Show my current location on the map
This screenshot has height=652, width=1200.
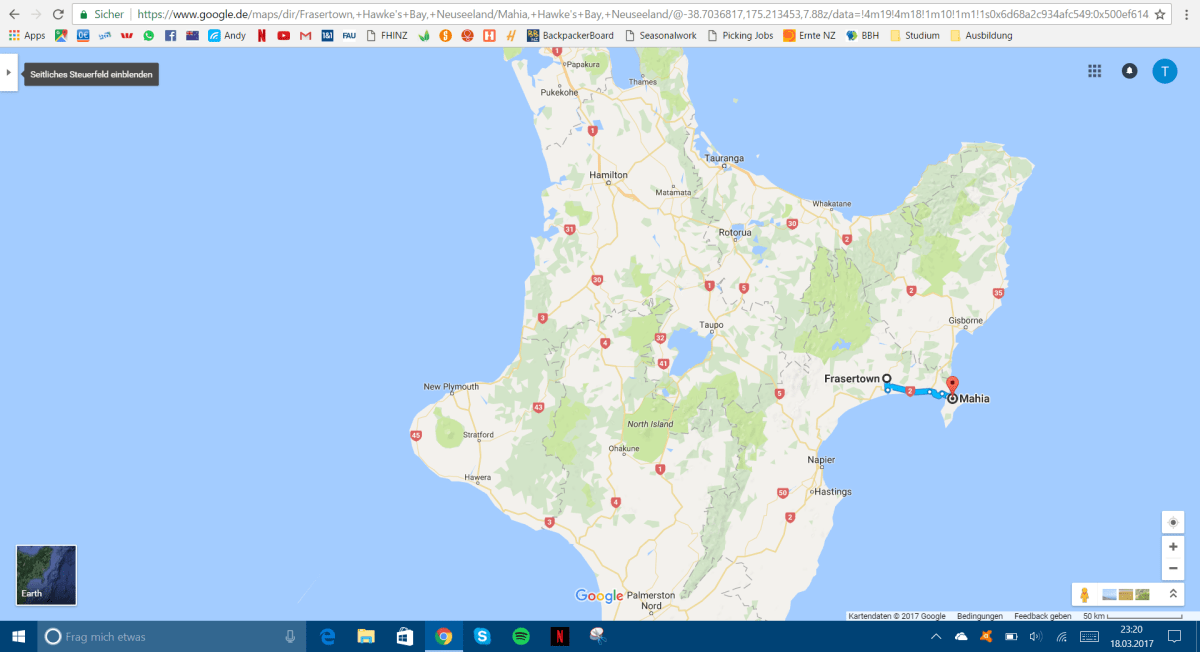coord(1173,522)
